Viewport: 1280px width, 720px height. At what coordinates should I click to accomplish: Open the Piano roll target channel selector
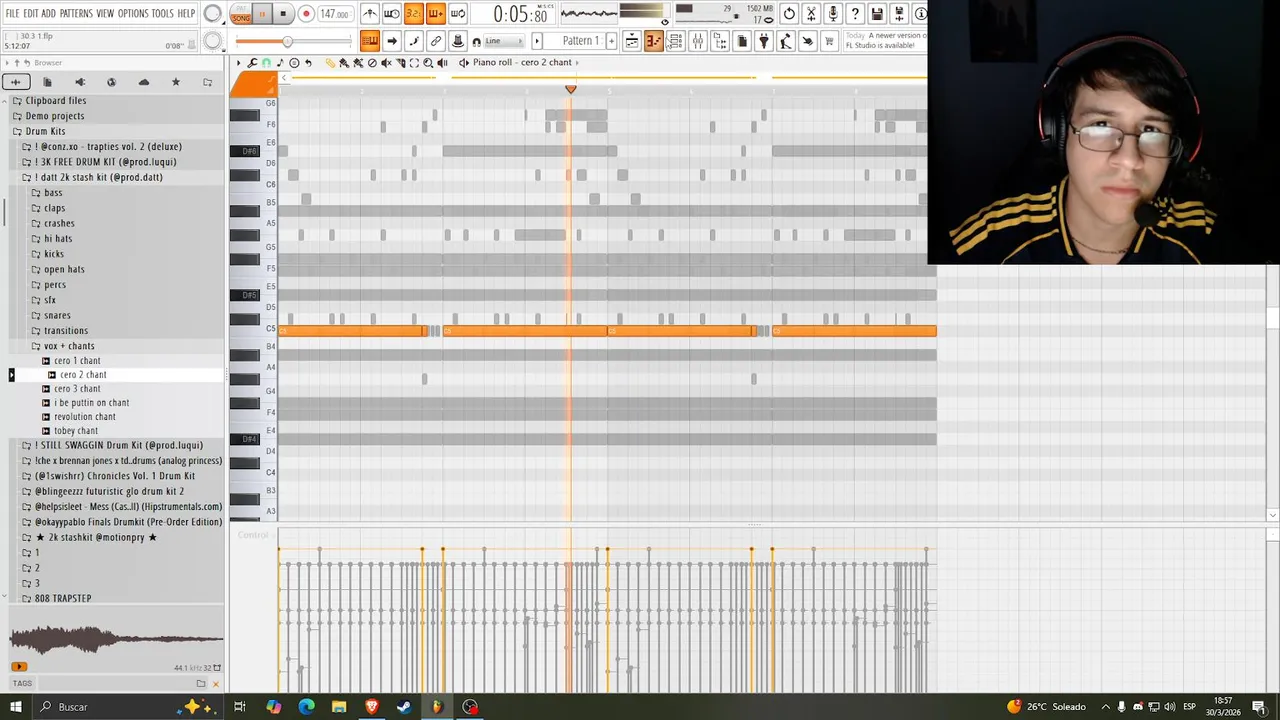(521, 62)
